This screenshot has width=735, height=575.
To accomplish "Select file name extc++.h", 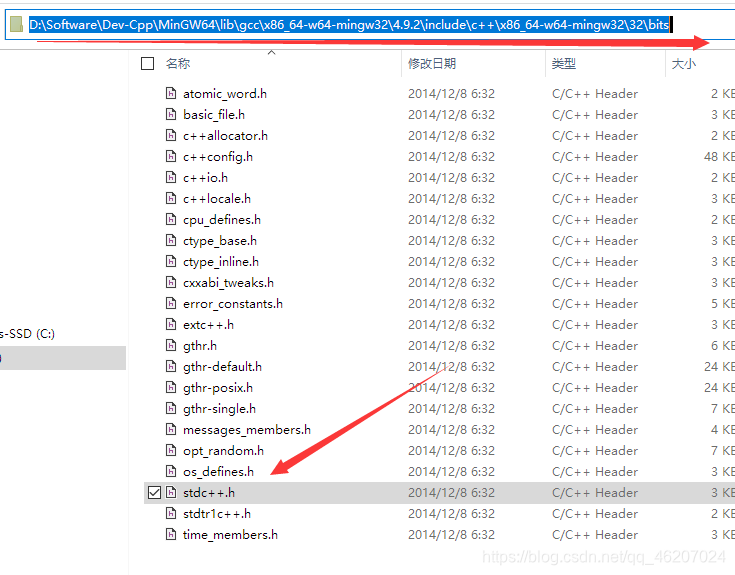I will [208, 325].
